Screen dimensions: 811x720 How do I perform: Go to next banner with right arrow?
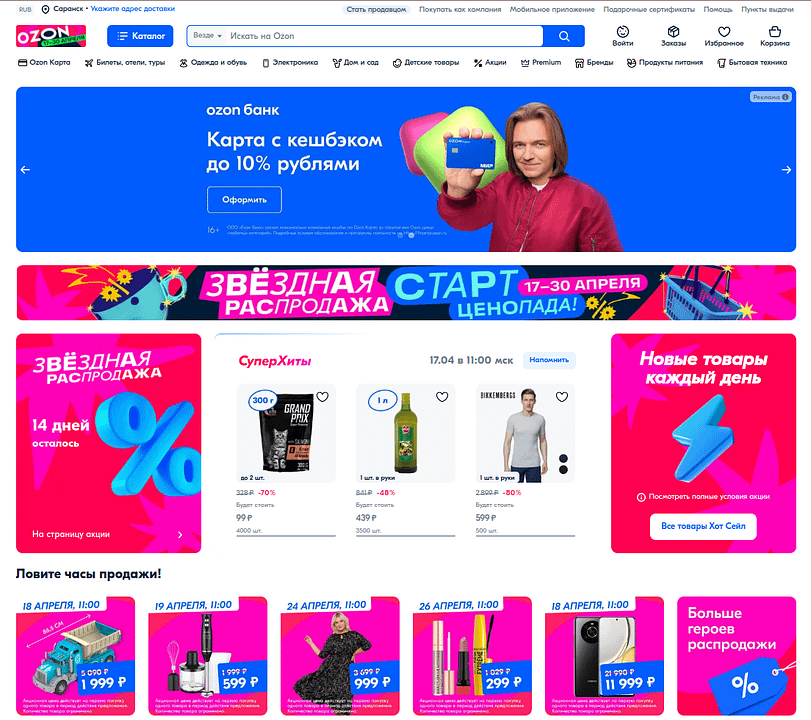(786, 170)
